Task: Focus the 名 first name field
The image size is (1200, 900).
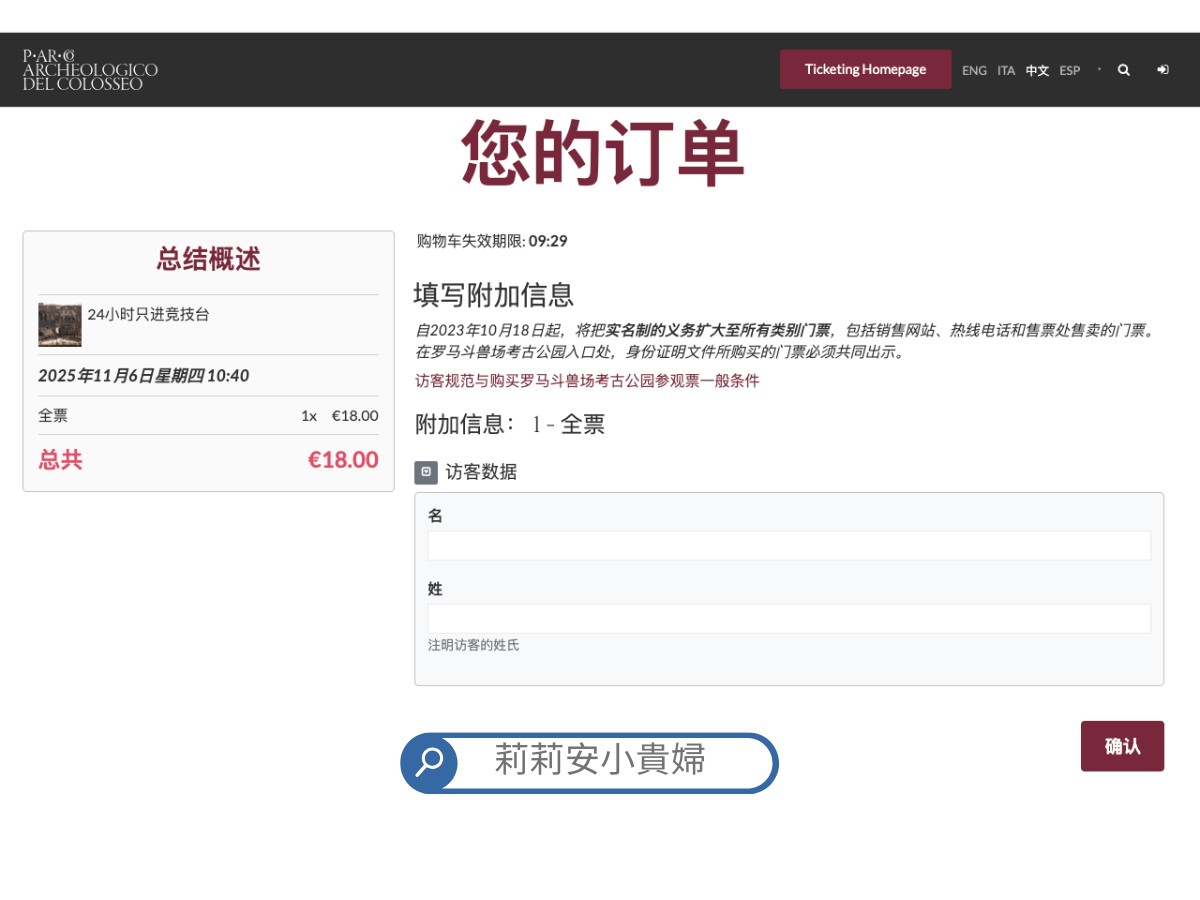Action: [x=789, y=545]
